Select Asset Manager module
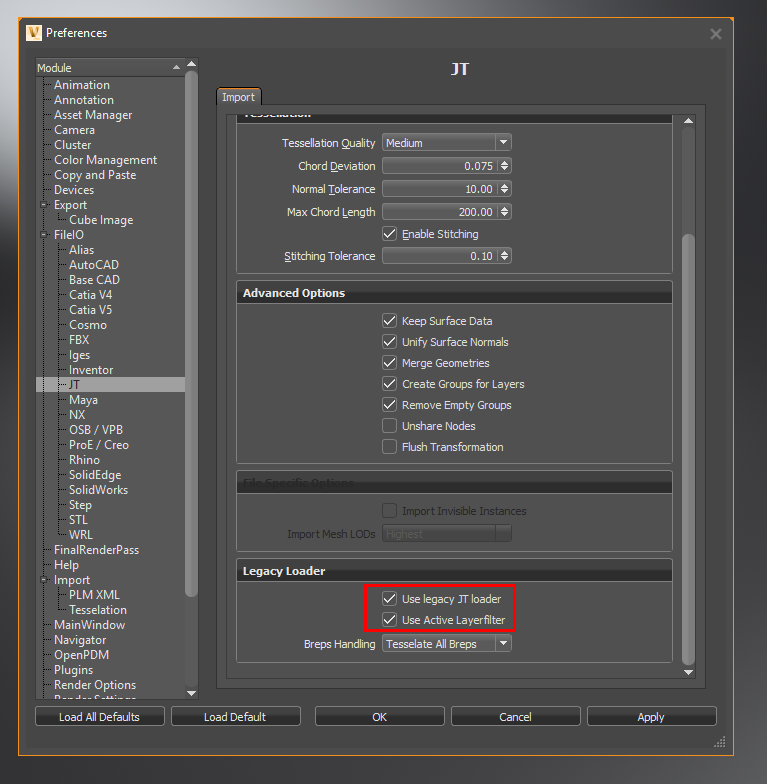The width and height of the screenshot is (767, 784). click(x=93, y=115)
